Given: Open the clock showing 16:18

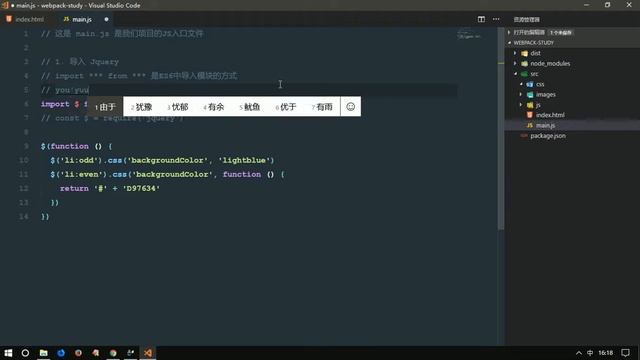Looking at the screenshot, I should point(606,353).
